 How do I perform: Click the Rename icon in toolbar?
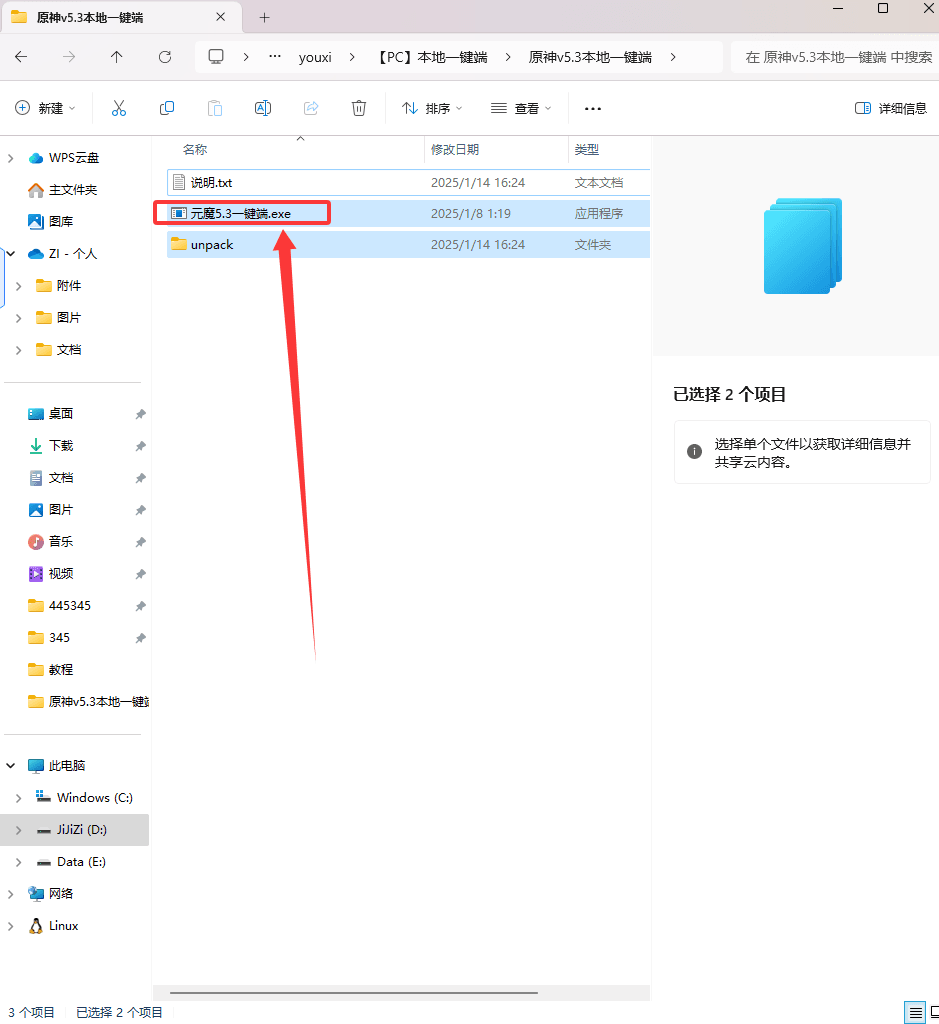click(263, 108)
